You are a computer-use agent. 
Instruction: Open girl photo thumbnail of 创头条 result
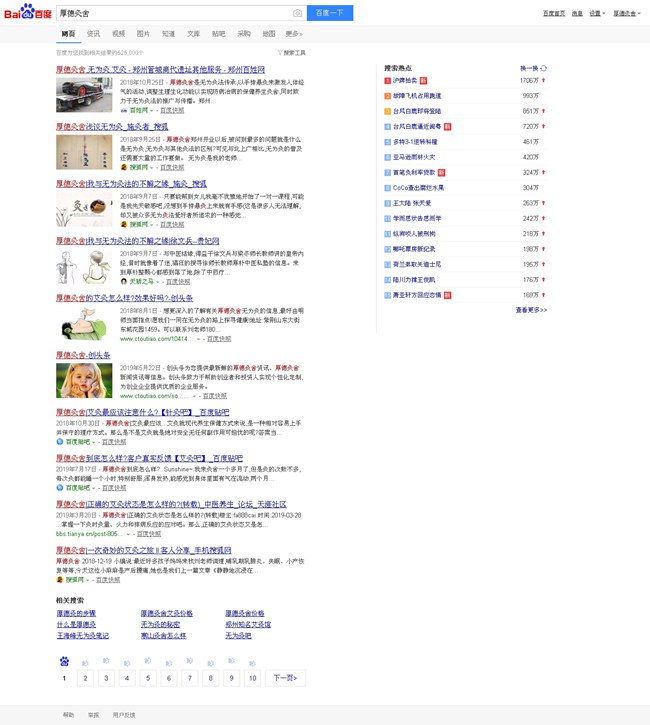coord(84,381)
